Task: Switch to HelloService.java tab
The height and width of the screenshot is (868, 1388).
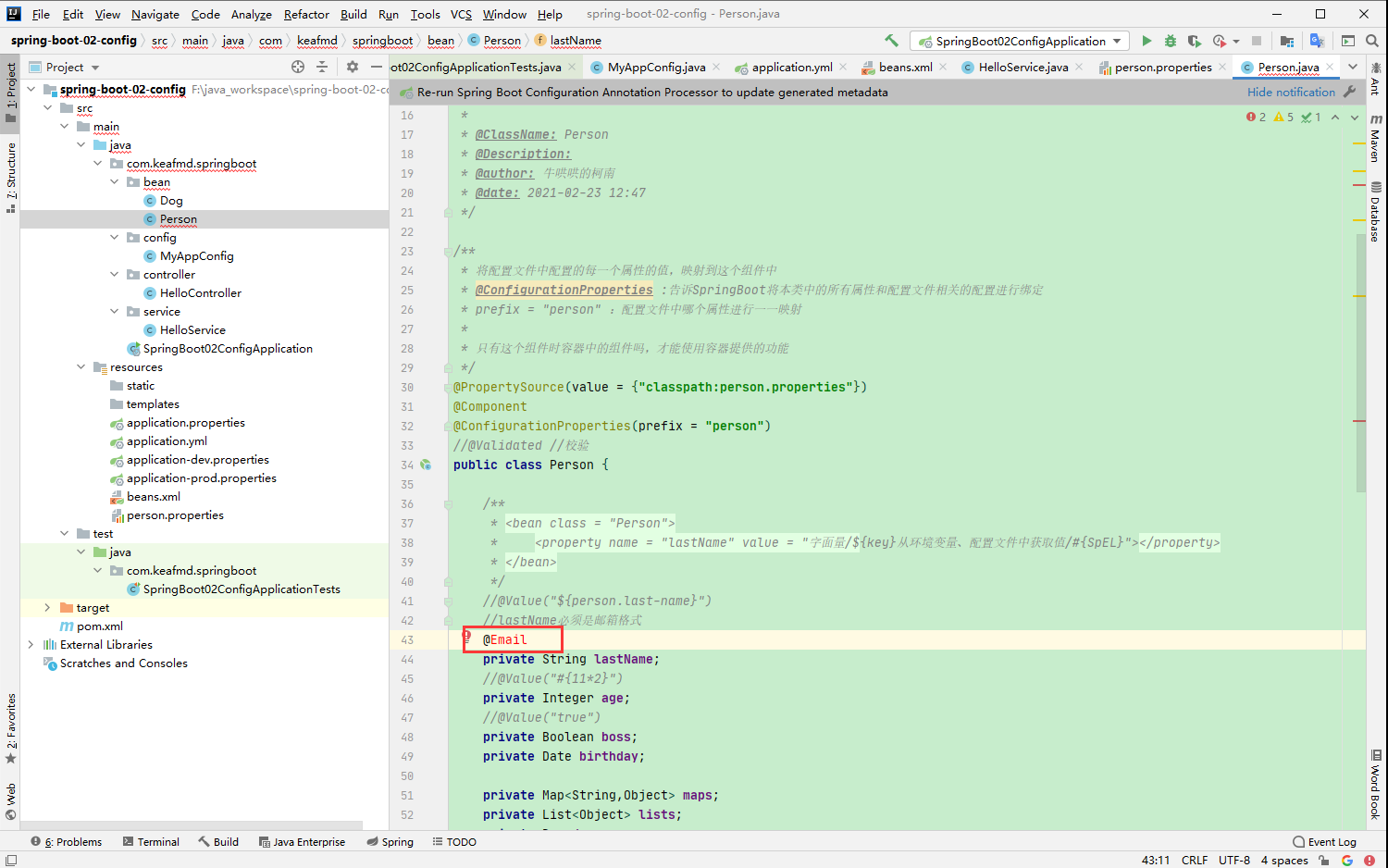Action: coord(1023,67)
